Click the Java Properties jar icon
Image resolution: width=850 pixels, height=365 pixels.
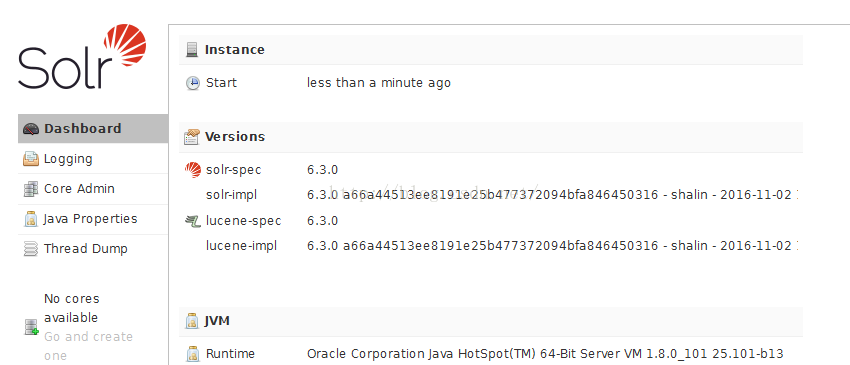[31, 219]
